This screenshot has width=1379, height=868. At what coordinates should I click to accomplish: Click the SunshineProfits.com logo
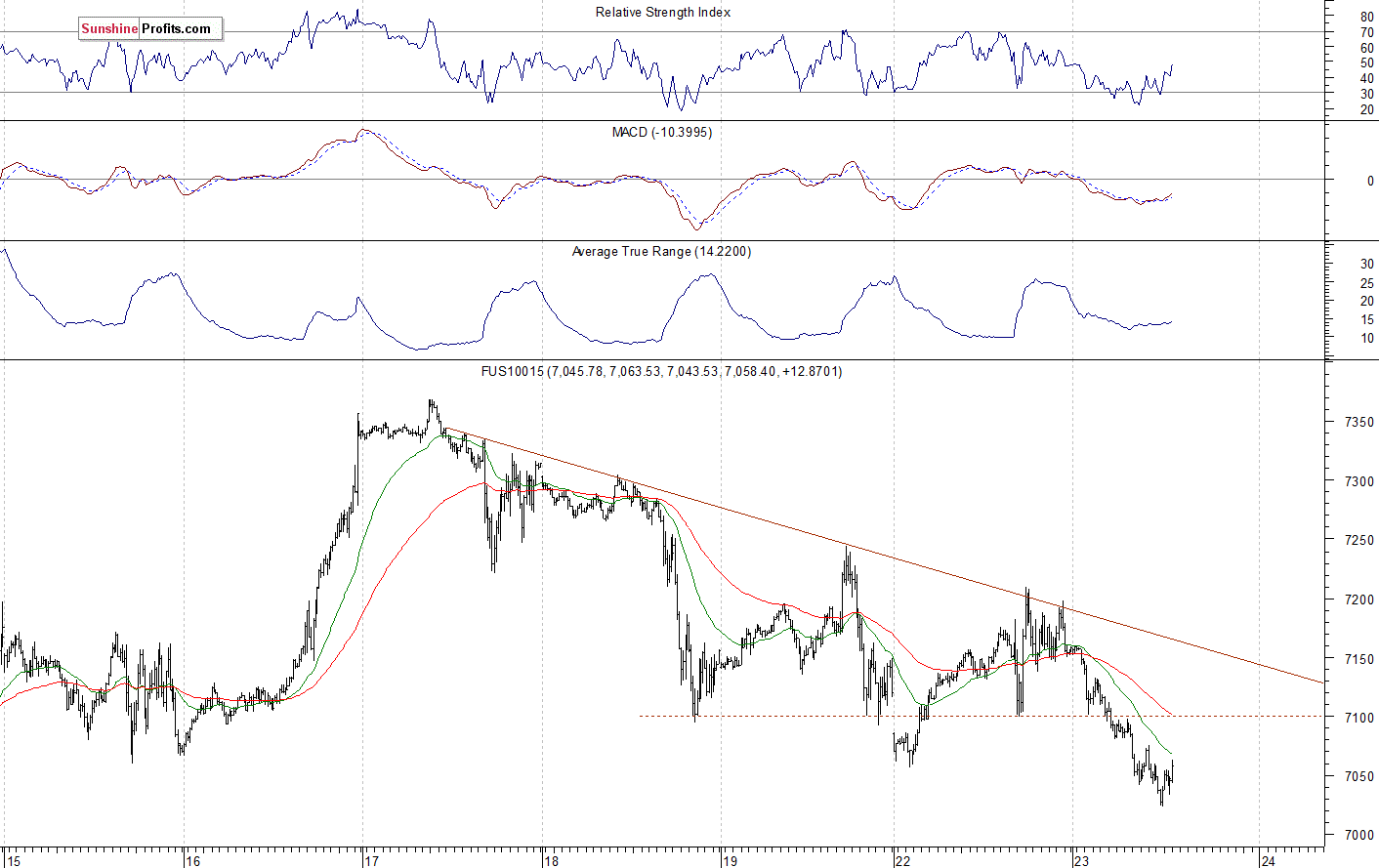point(150,29)
